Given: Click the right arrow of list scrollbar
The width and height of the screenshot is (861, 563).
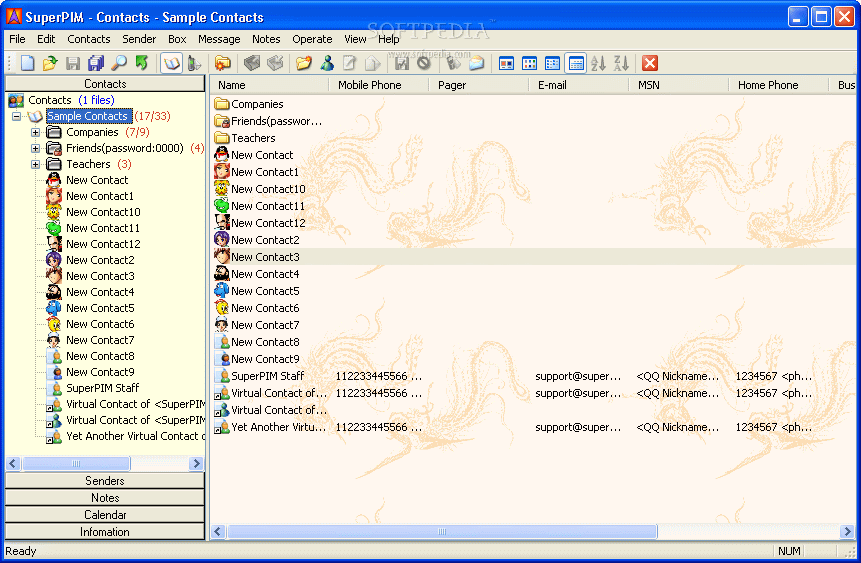Looking at the screenshot, I should coord(847,532).
